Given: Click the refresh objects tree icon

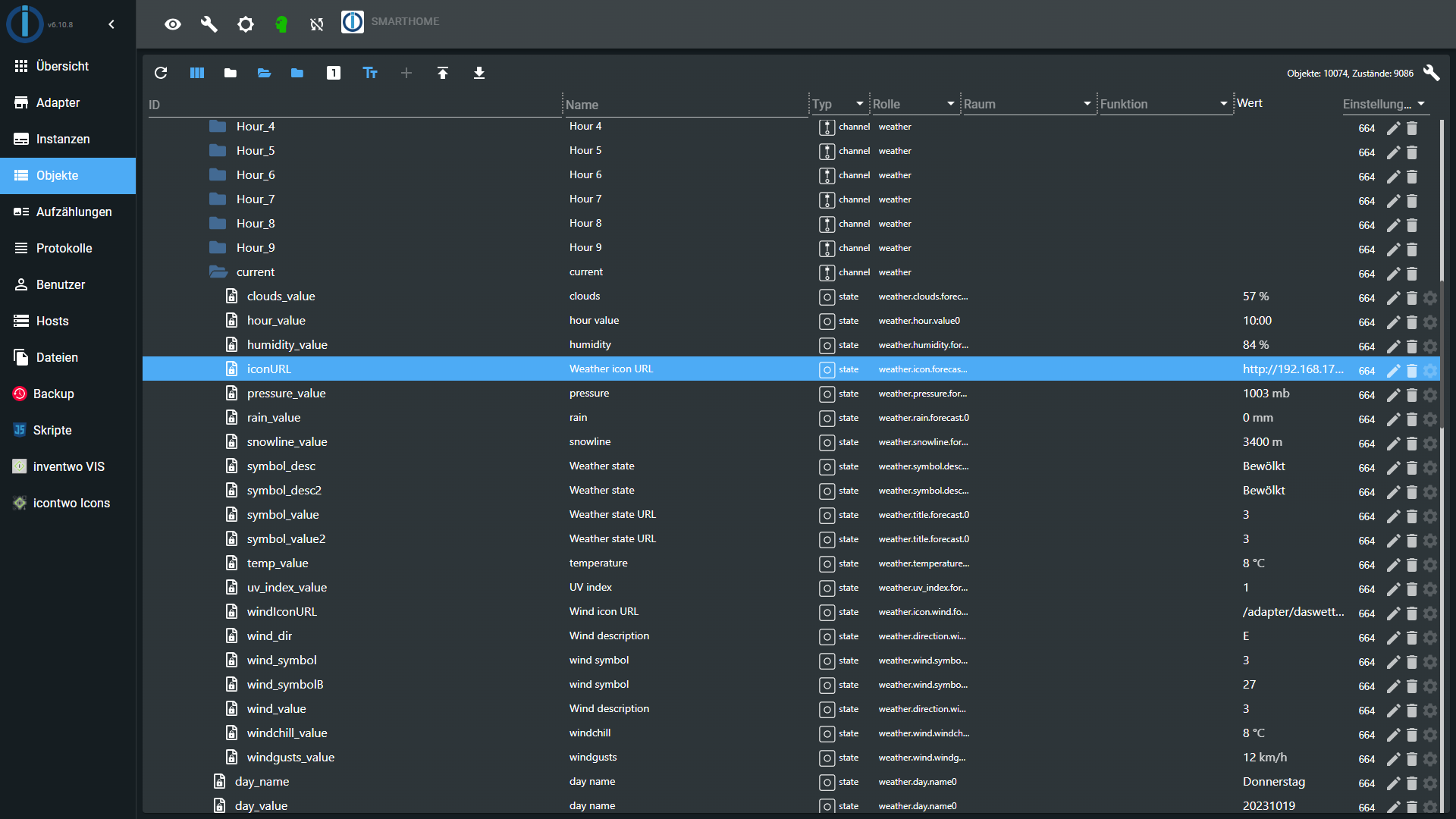Looking at the screenshot, I should [x=161, y=73].
